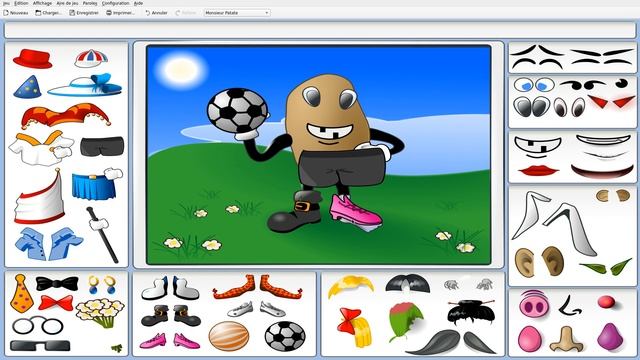640x360 pixels.
Task: Select the soccer ball in the shoes panel
Action: 285,336
